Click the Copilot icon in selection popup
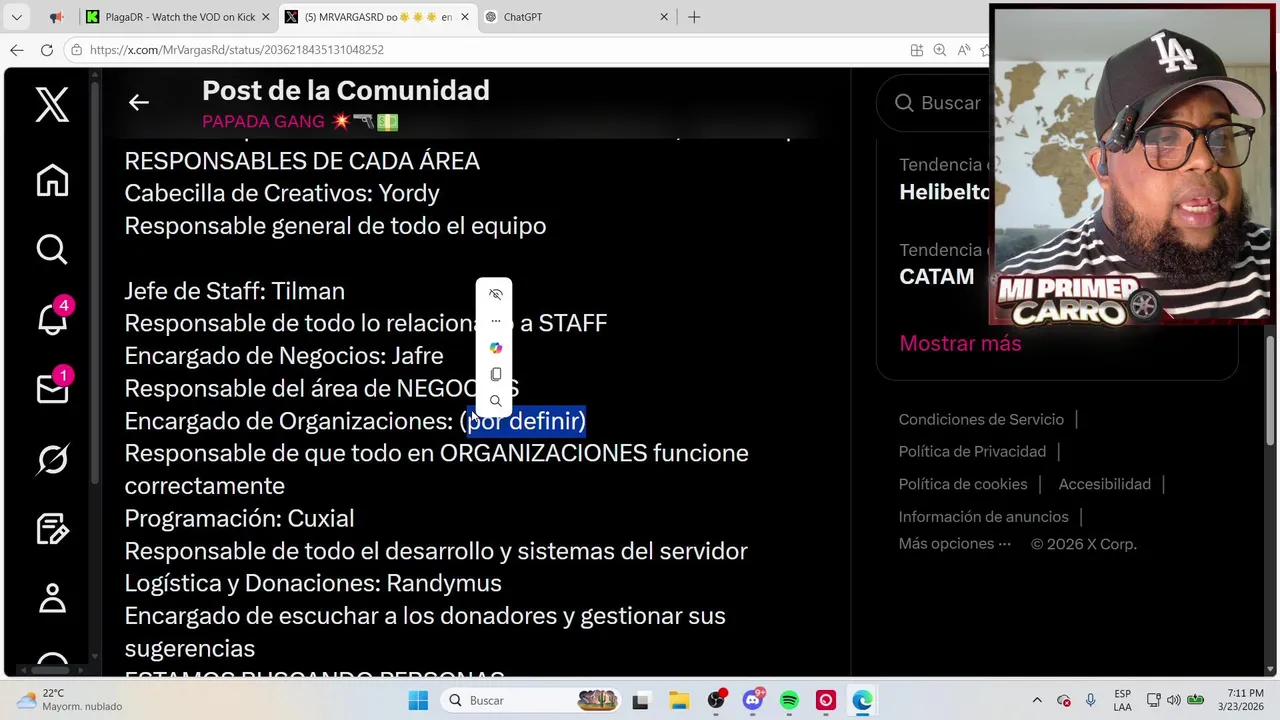Screen dimensions: 1280x720 tap(495, 347)
